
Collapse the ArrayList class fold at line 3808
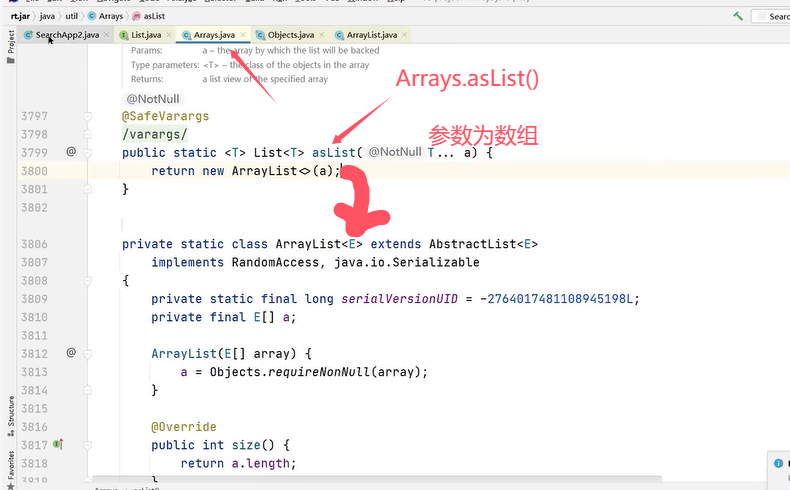(87, 281)
